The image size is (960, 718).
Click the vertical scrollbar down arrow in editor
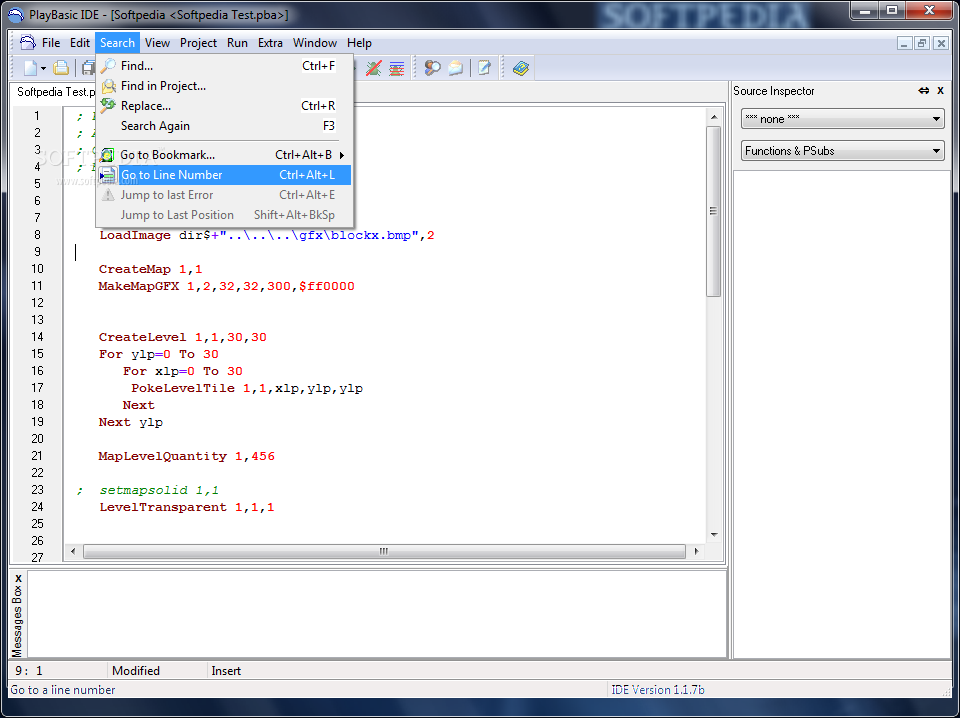pos(714,534)
